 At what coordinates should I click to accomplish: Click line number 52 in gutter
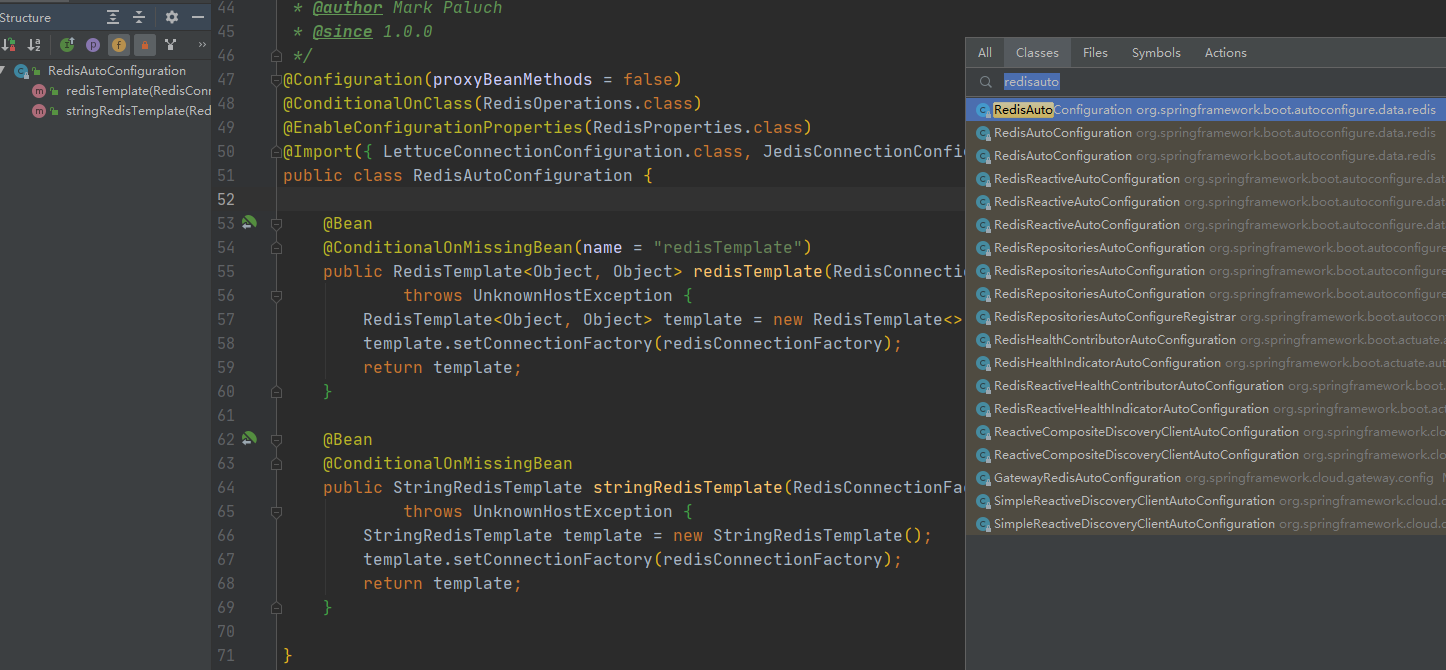(224, 199)
